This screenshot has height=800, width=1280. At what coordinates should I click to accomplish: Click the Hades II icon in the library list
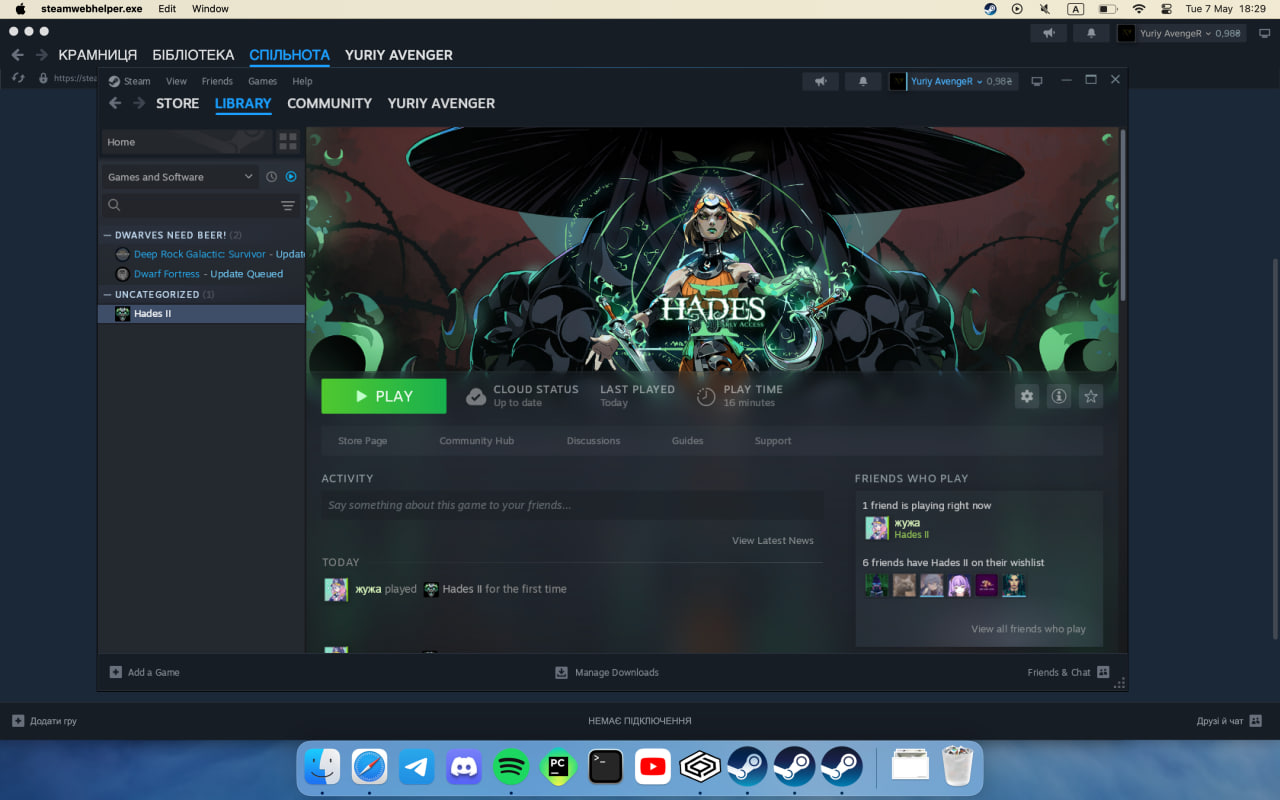[122, 314]
